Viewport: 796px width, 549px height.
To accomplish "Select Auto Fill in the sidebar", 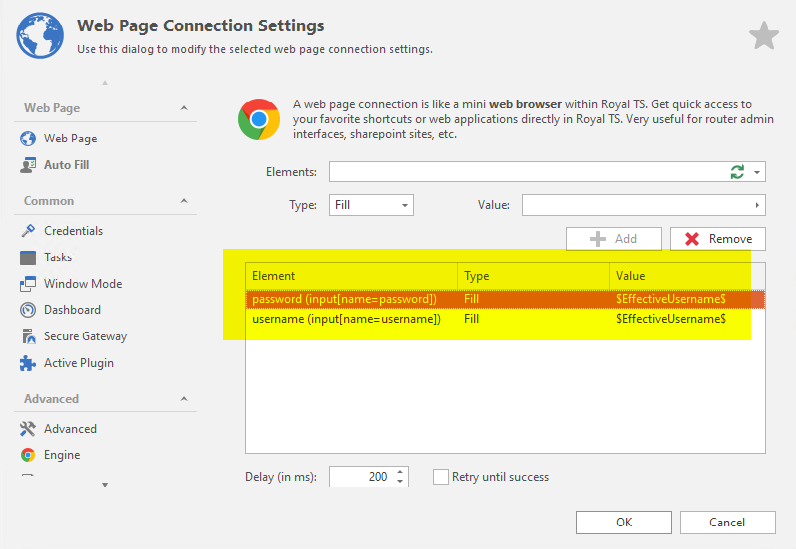I will click(66, 165).
